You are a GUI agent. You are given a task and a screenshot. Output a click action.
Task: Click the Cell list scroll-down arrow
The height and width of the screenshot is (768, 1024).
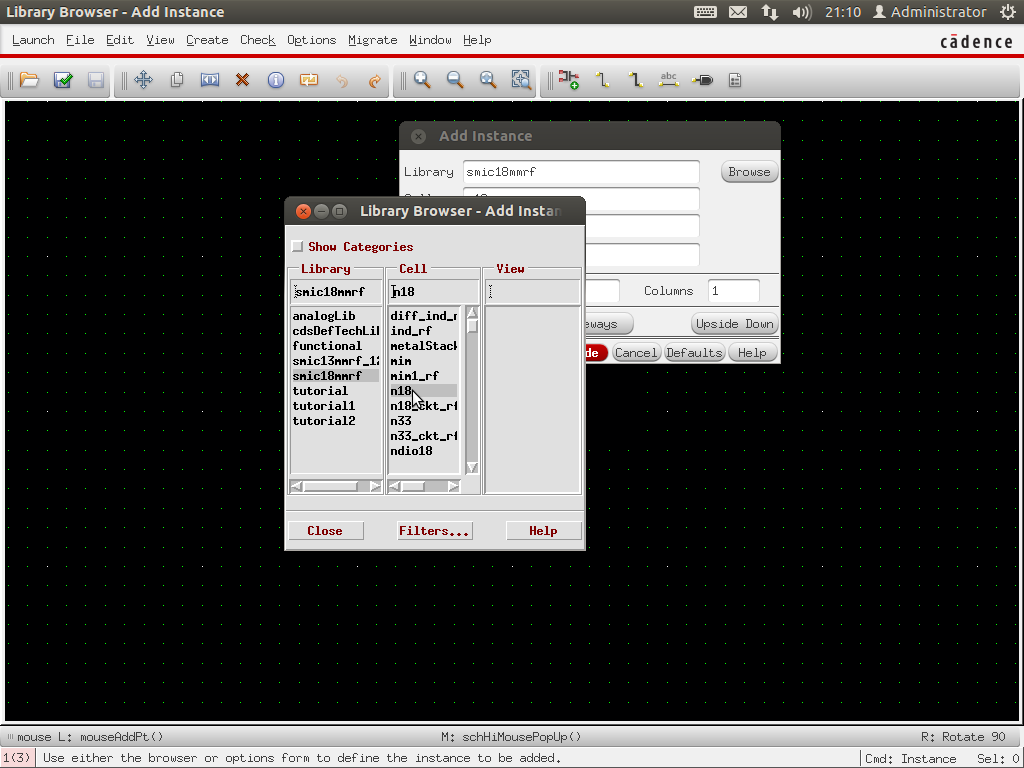tap(472, 467)
